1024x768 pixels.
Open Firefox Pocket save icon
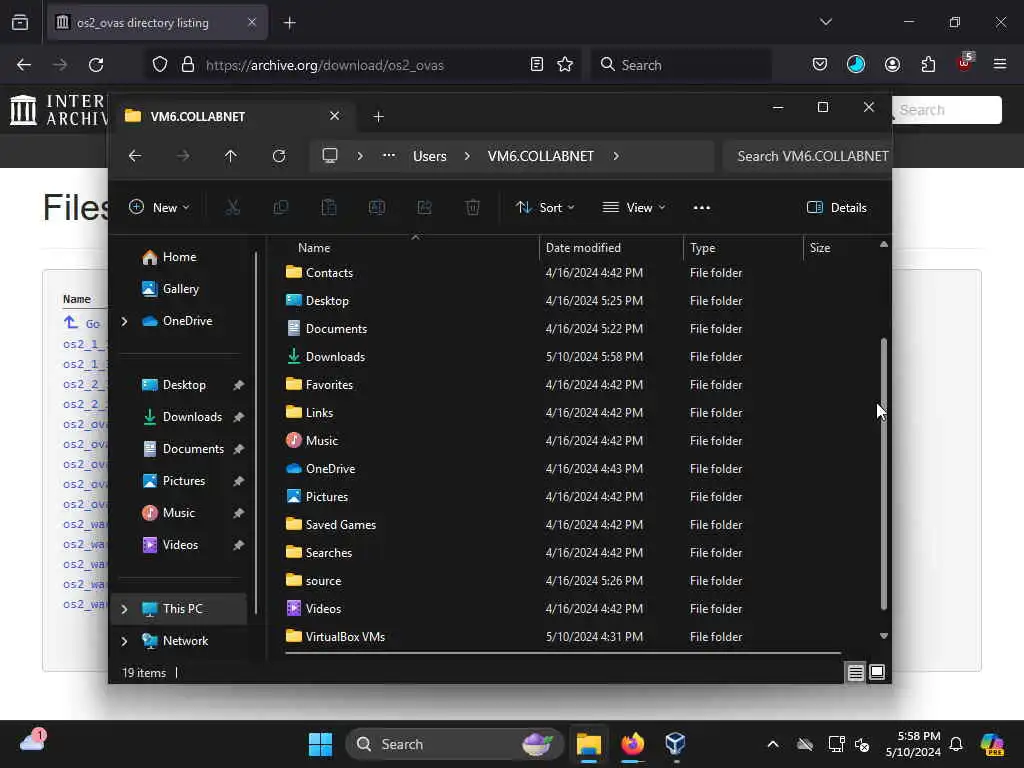(x=820, y=65)
